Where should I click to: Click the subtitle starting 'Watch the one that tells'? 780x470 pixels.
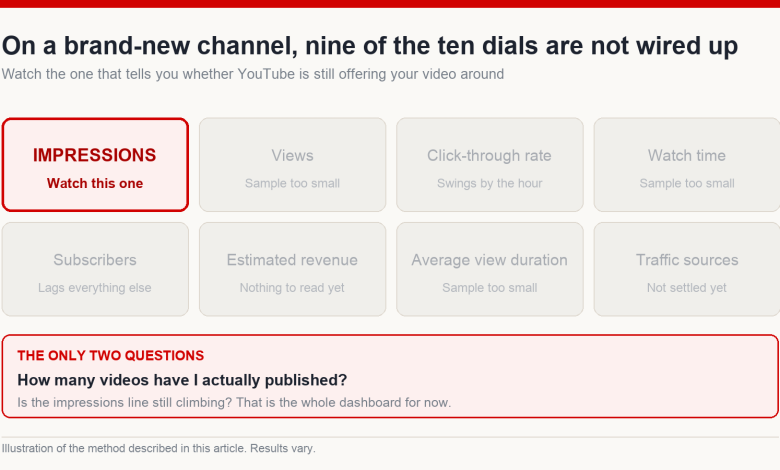point(253,74)
